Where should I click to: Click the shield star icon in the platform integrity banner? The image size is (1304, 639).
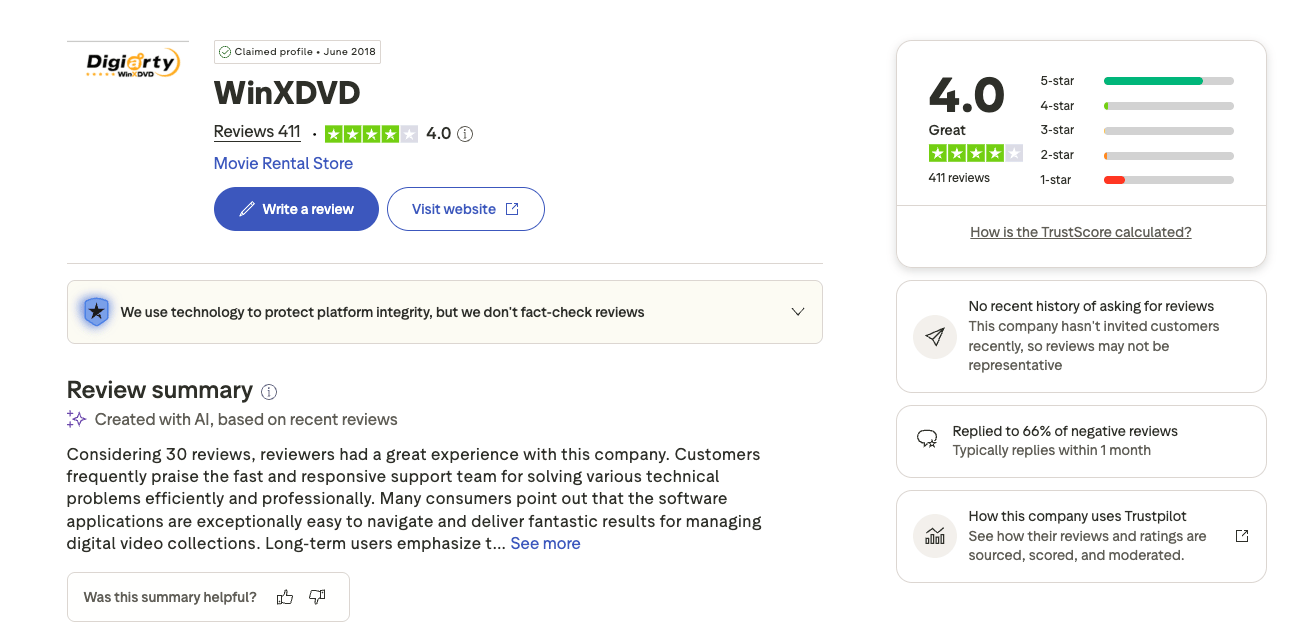96,312
